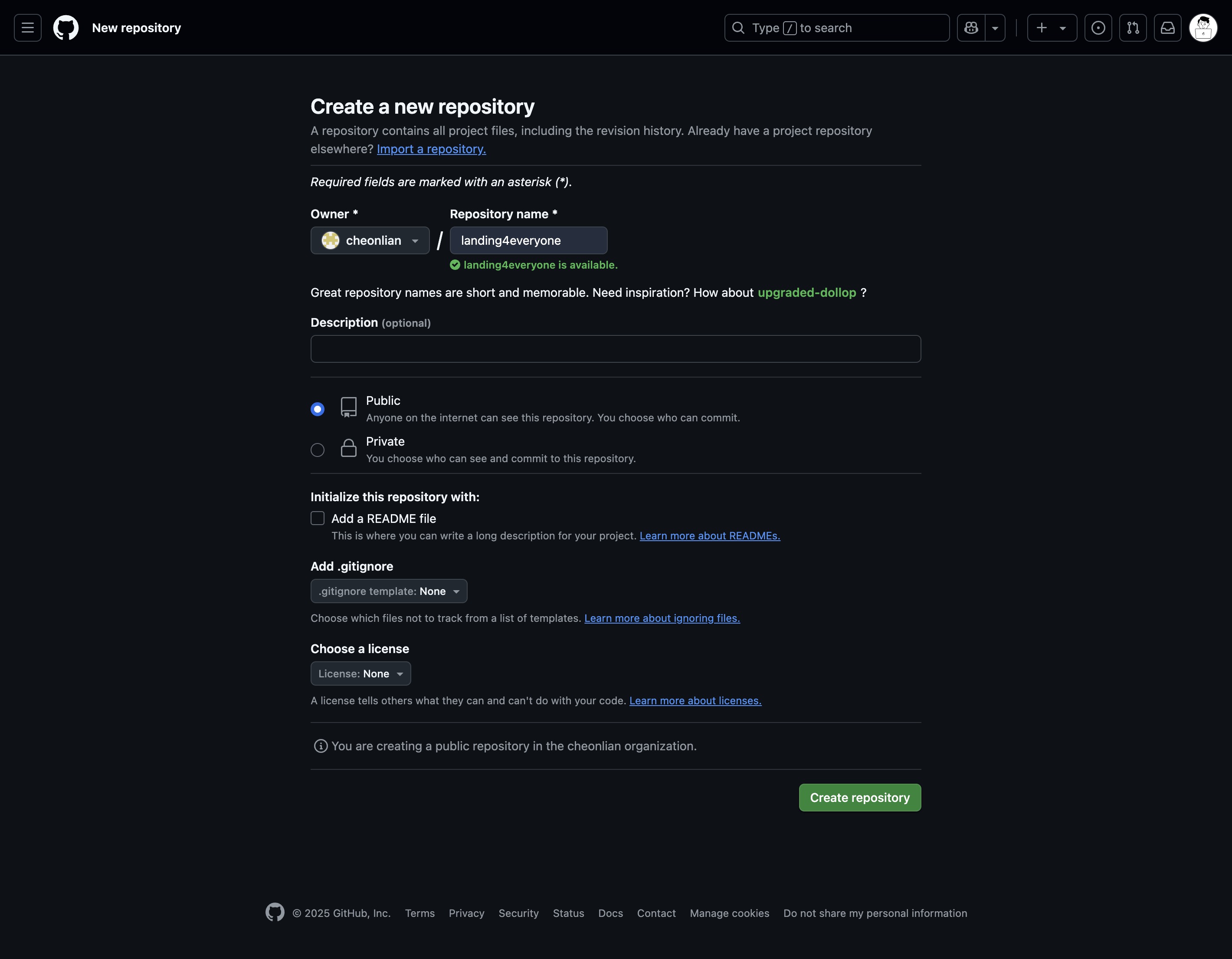Select the Public radio button
1232x959 pixels.
point(318,409)
